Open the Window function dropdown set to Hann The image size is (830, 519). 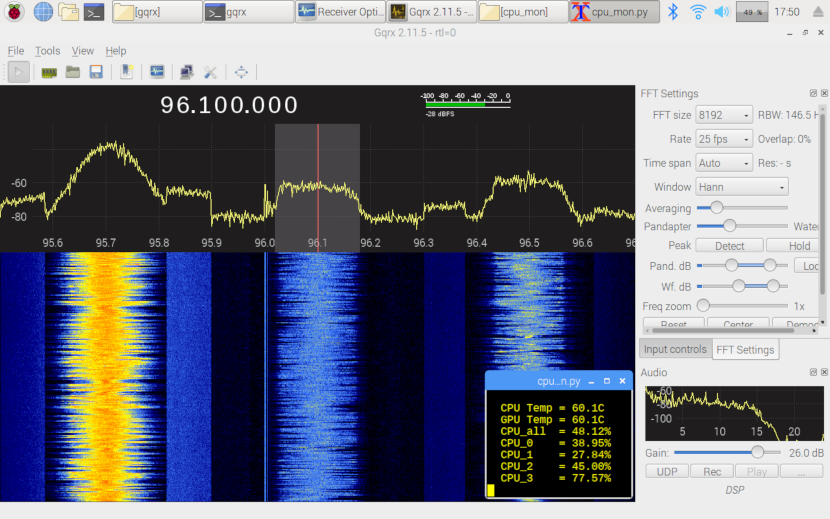(742, 187)
